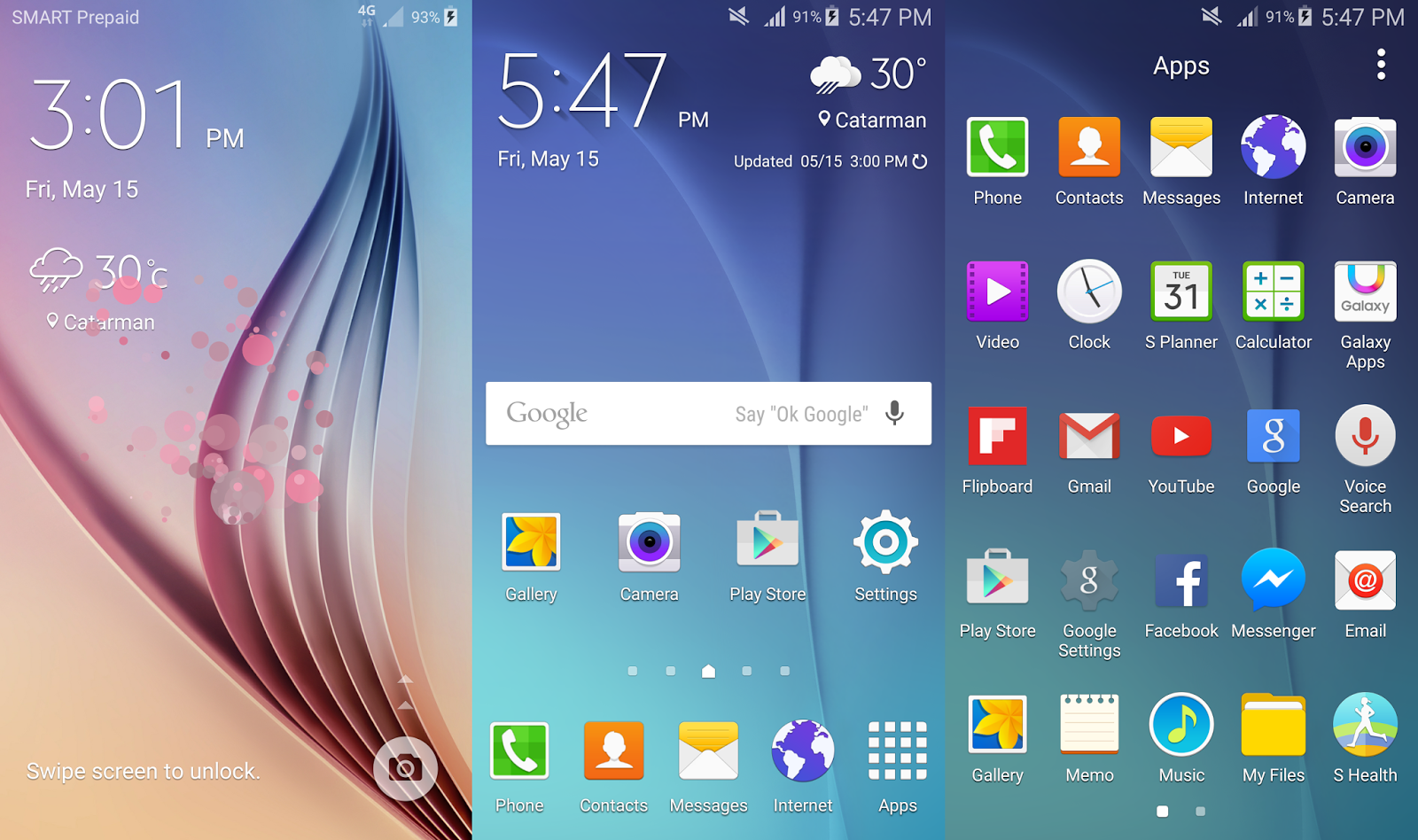Open Messages in the Apps drawer
This screenshot has width=1418, height=840.
(1181, 161)
